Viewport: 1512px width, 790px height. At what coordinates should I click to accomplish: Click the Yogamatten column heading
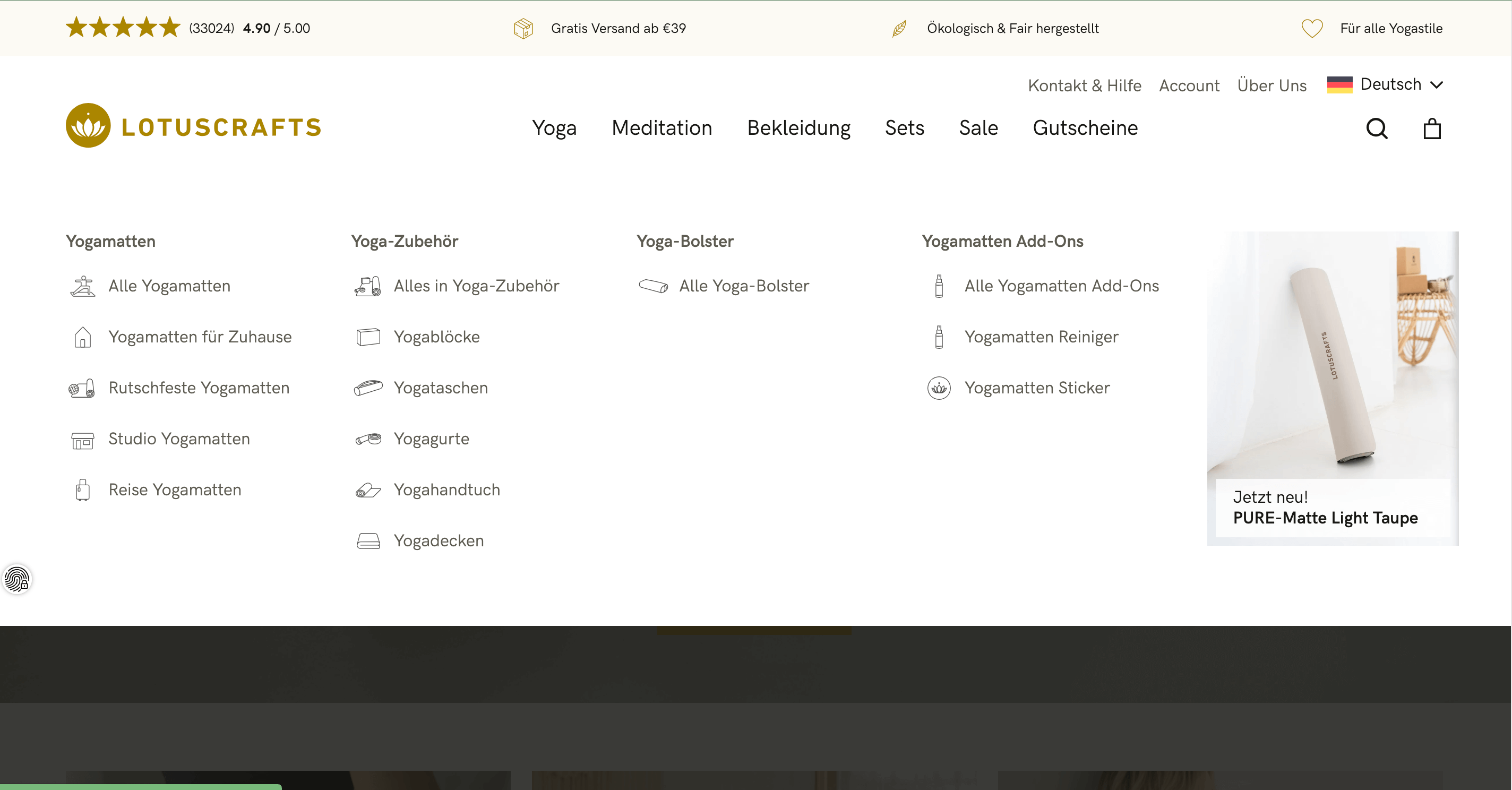pyautogui.click(x=110, y=241)
